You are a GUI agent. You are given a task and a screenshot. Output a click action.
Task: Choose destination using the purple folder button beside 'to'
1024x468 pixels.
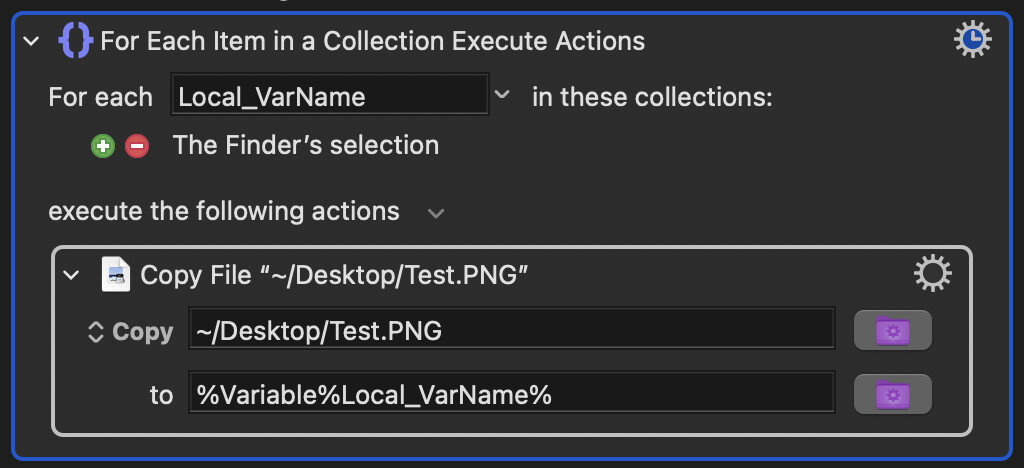[893, 394]
